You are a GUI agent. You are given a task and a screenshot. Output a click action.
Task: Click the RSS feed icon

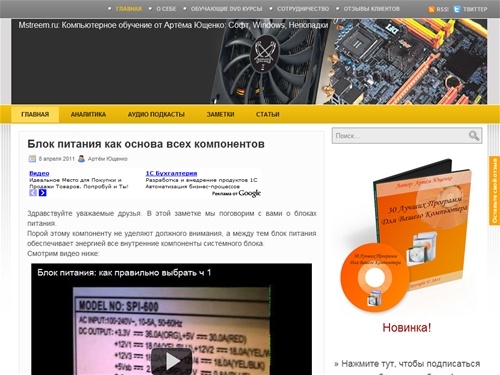431,9
